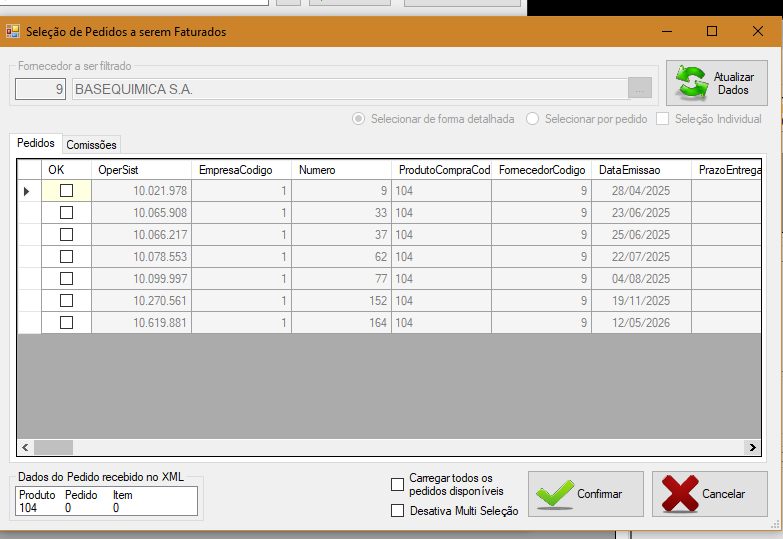Click the EmpresaCodigo column header
This screenshot has width=783, height=539.
pyautogui.click(x=241, y=170)
